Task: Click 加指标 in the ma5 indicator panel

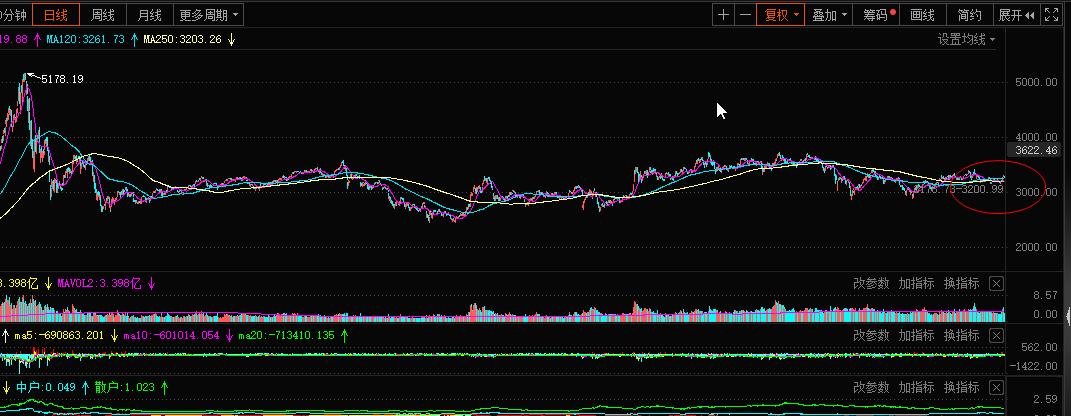Action: pos(916,335)
